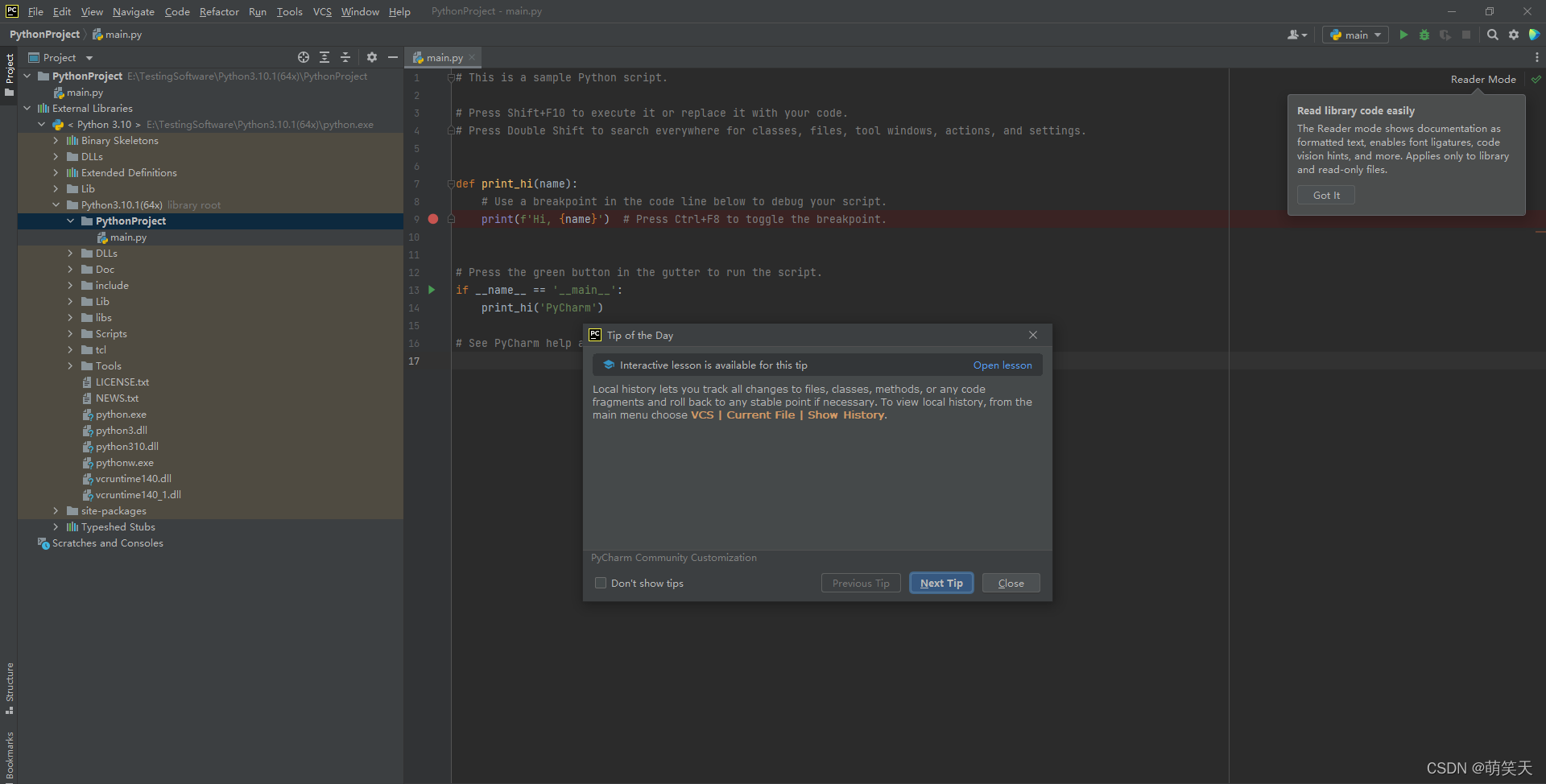
Task: Click the Collapse All icon in Project panel
Action: pos(345,57)
